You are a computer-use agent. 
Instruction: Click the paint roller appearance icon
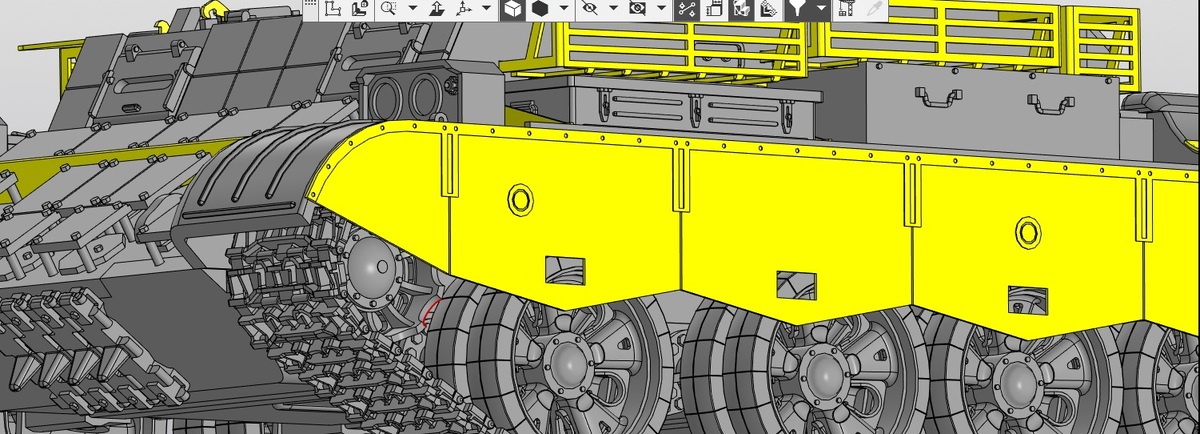click(x=845, y=9)
